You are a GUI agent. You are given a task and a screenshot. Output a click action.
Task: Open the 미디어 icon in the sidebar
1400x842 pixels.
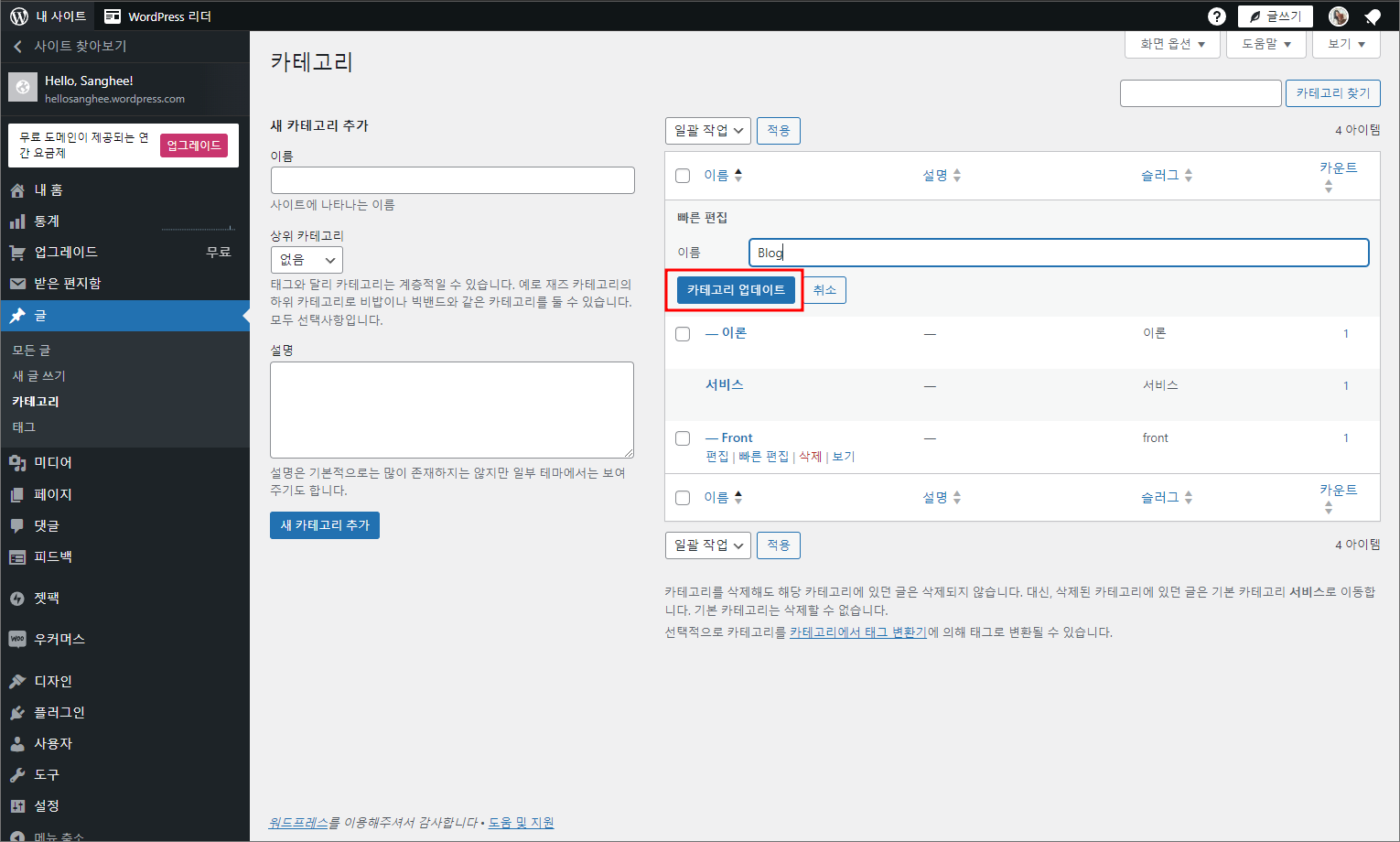point(17,463)
